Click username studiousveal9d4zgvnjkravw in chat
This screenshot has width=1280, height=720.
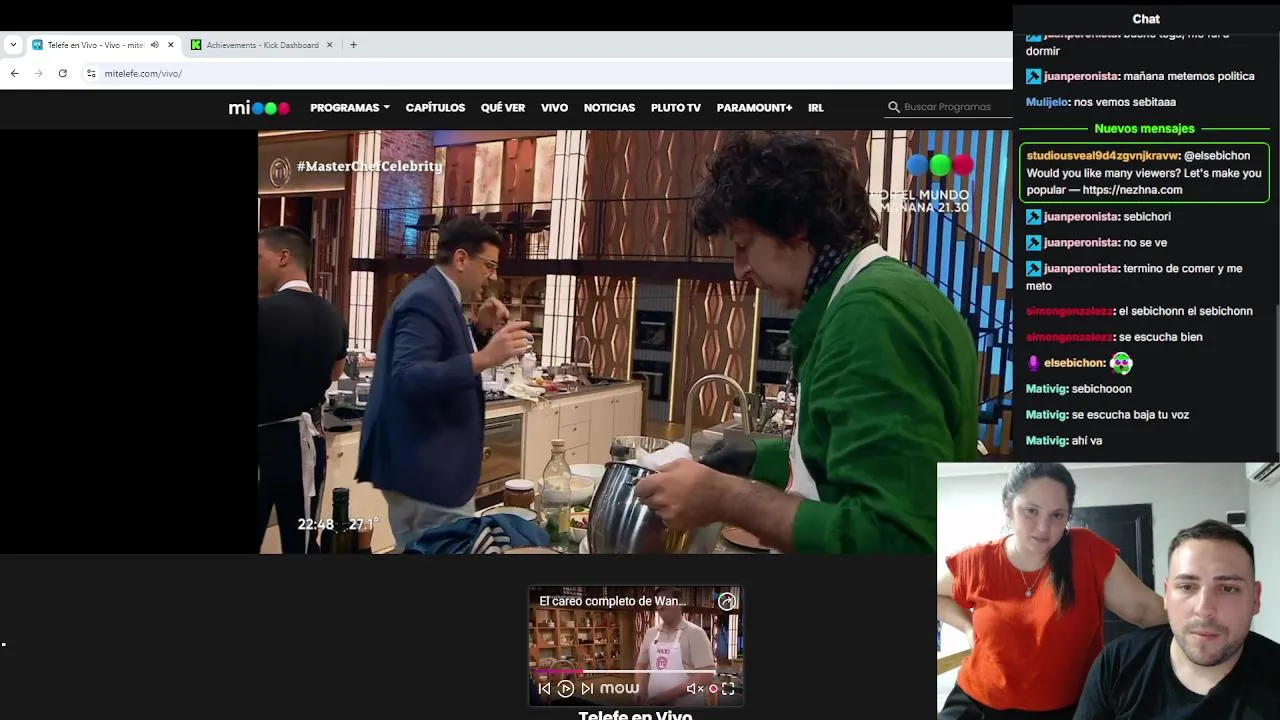pyautogui.click(x=1103, y=156)
